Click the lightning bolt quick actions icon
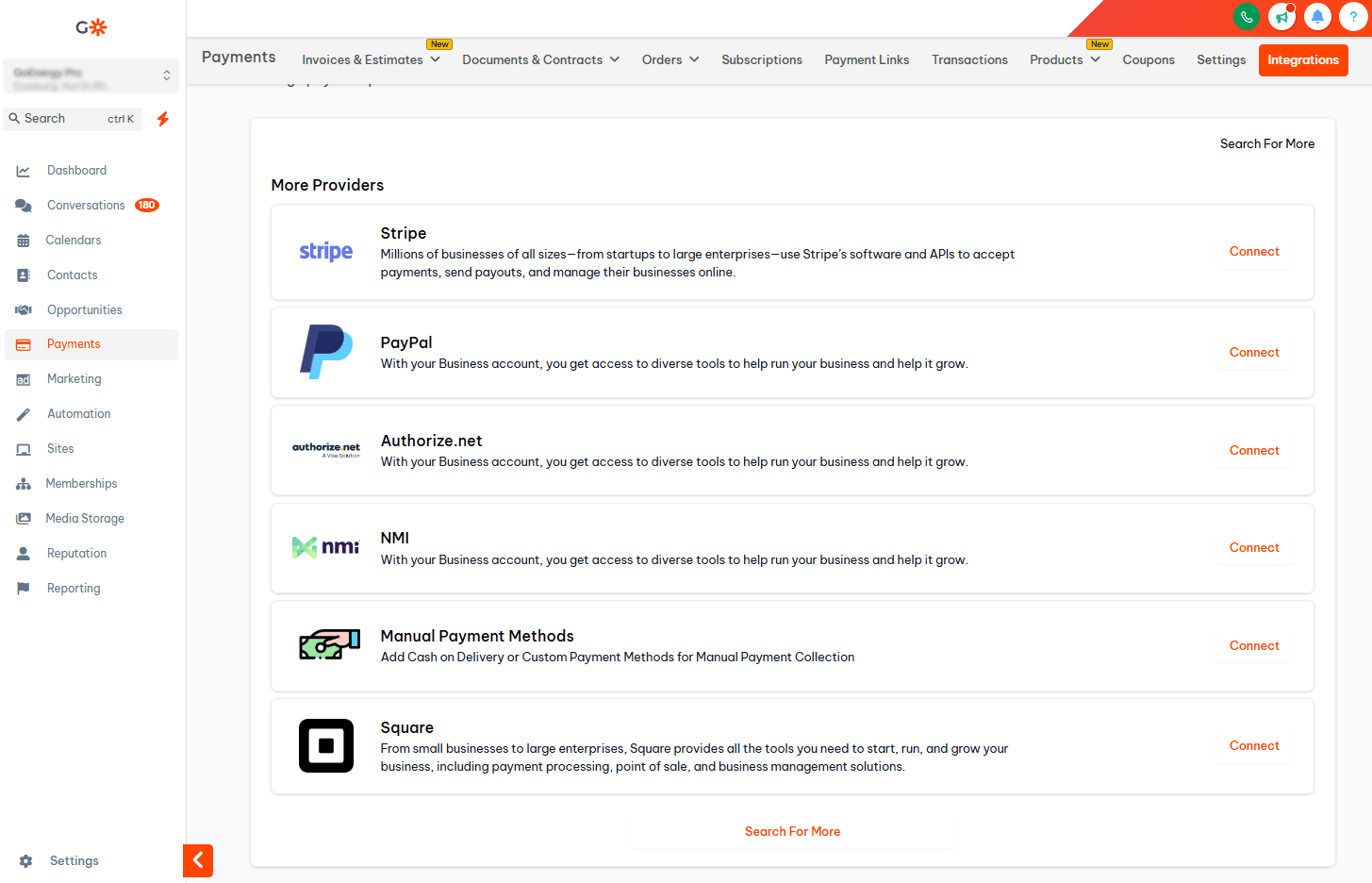 [163, 119]
